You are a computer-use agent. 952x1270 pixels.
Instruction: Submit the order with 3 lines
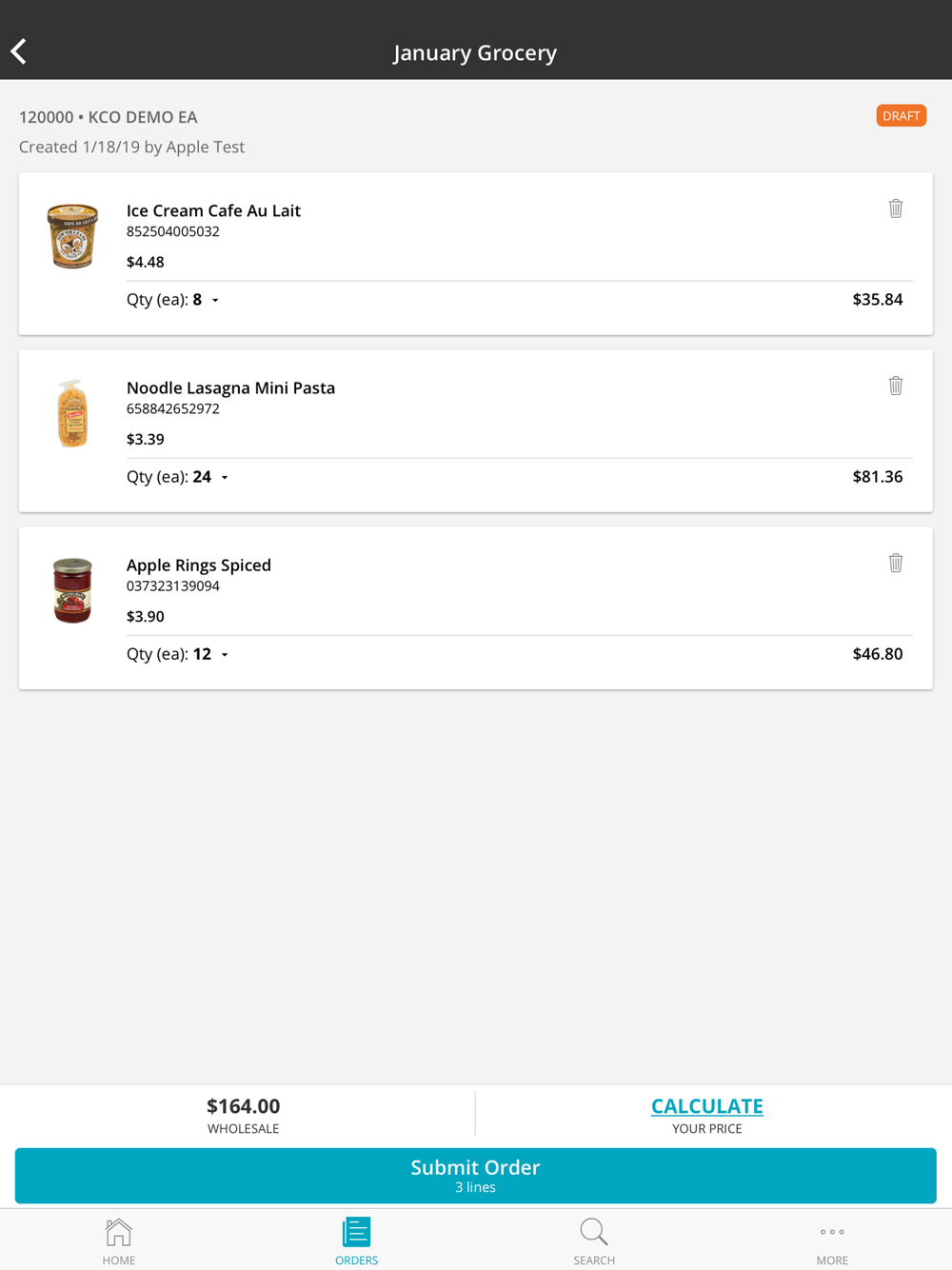(x=475, y=1176)
